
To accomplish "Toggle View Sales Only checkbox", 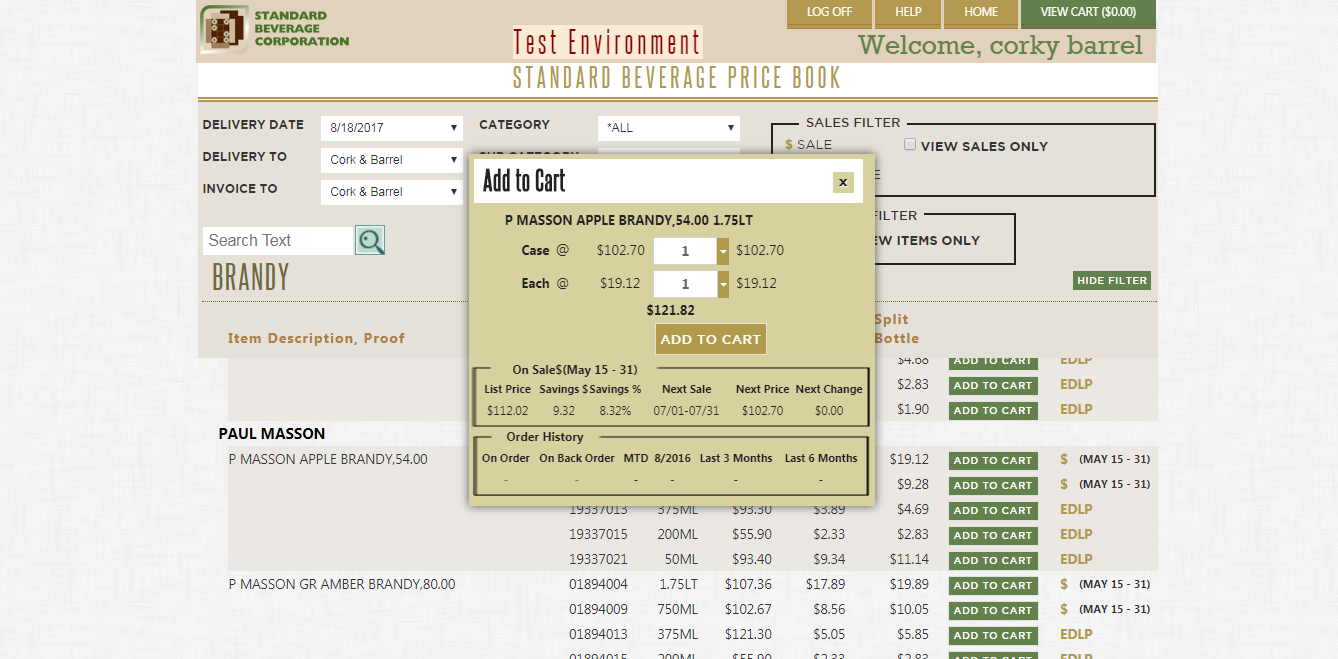I will pos(910,145).
